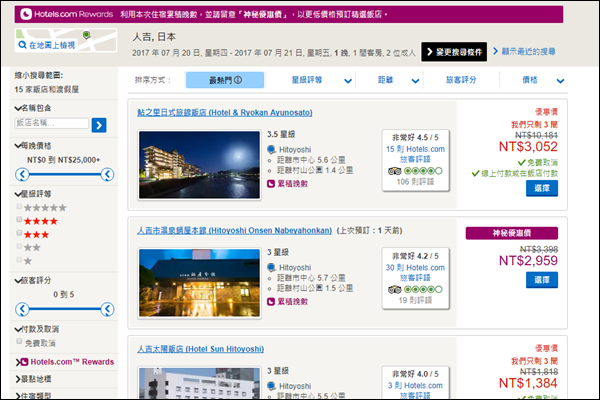This screenshot has width=600, height=400.
Task: Click the green map pin on the mini map
Action: coord(87,35)
